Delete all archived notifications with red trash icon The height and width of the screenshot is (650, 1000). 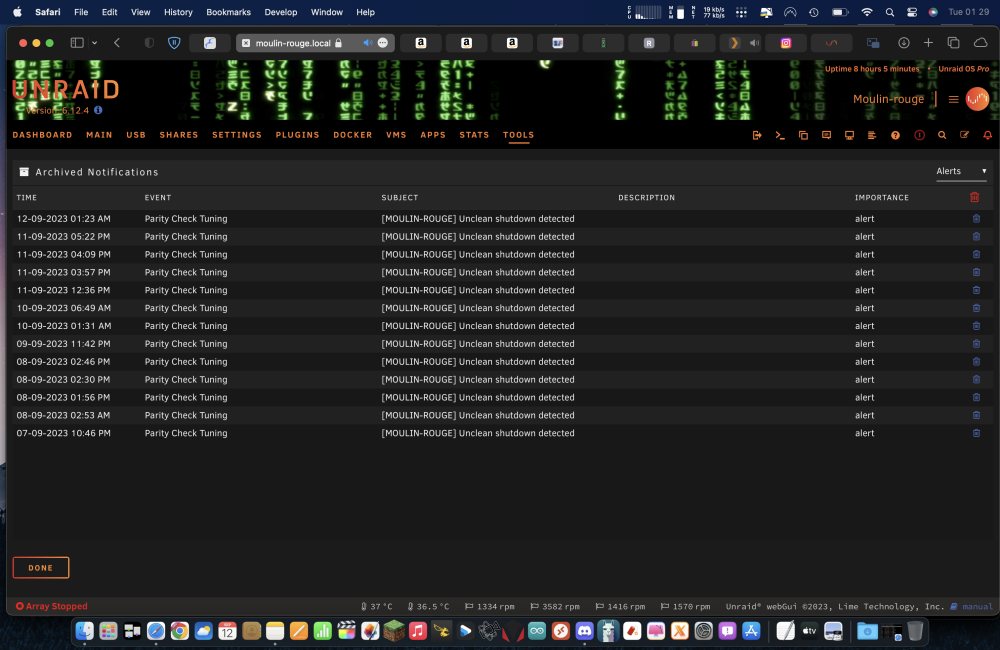pyautogui.click(x=974, y=197)
